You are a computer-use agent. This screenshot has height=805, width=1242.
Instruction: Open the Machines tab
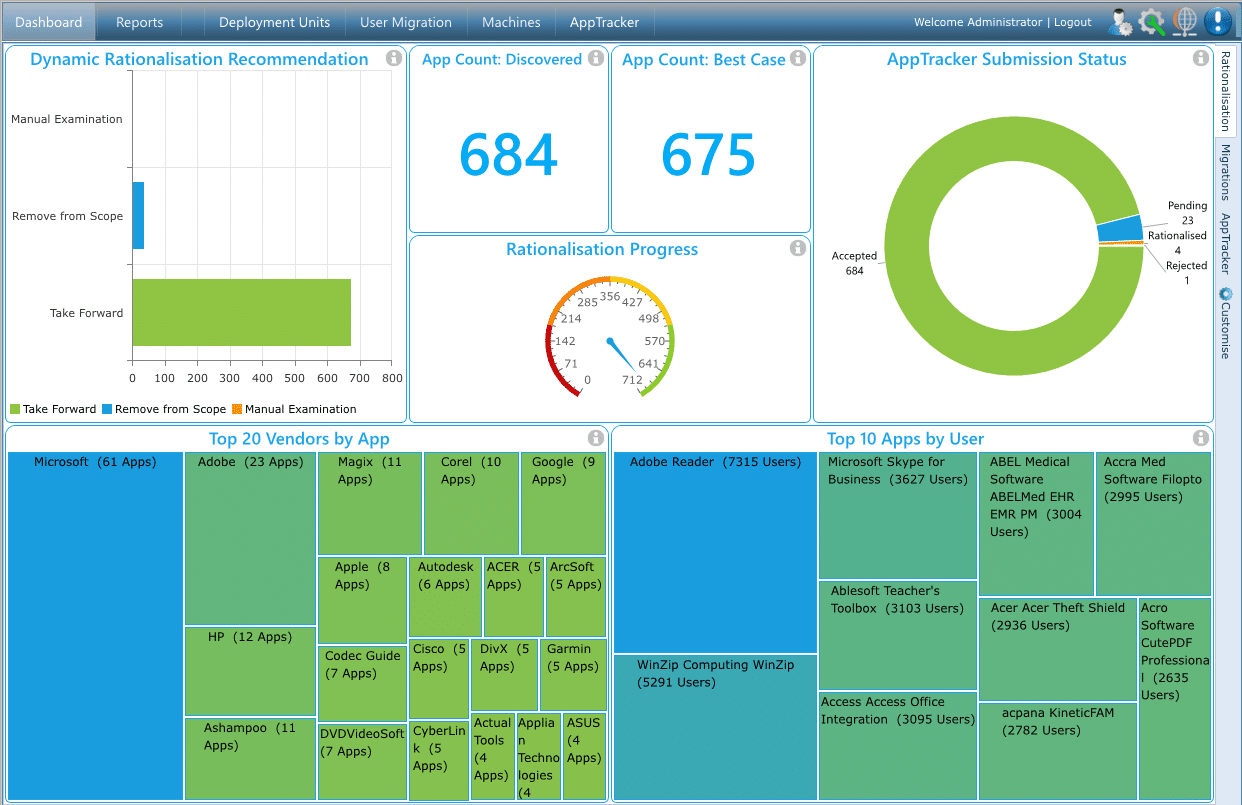tap(511, 22)
